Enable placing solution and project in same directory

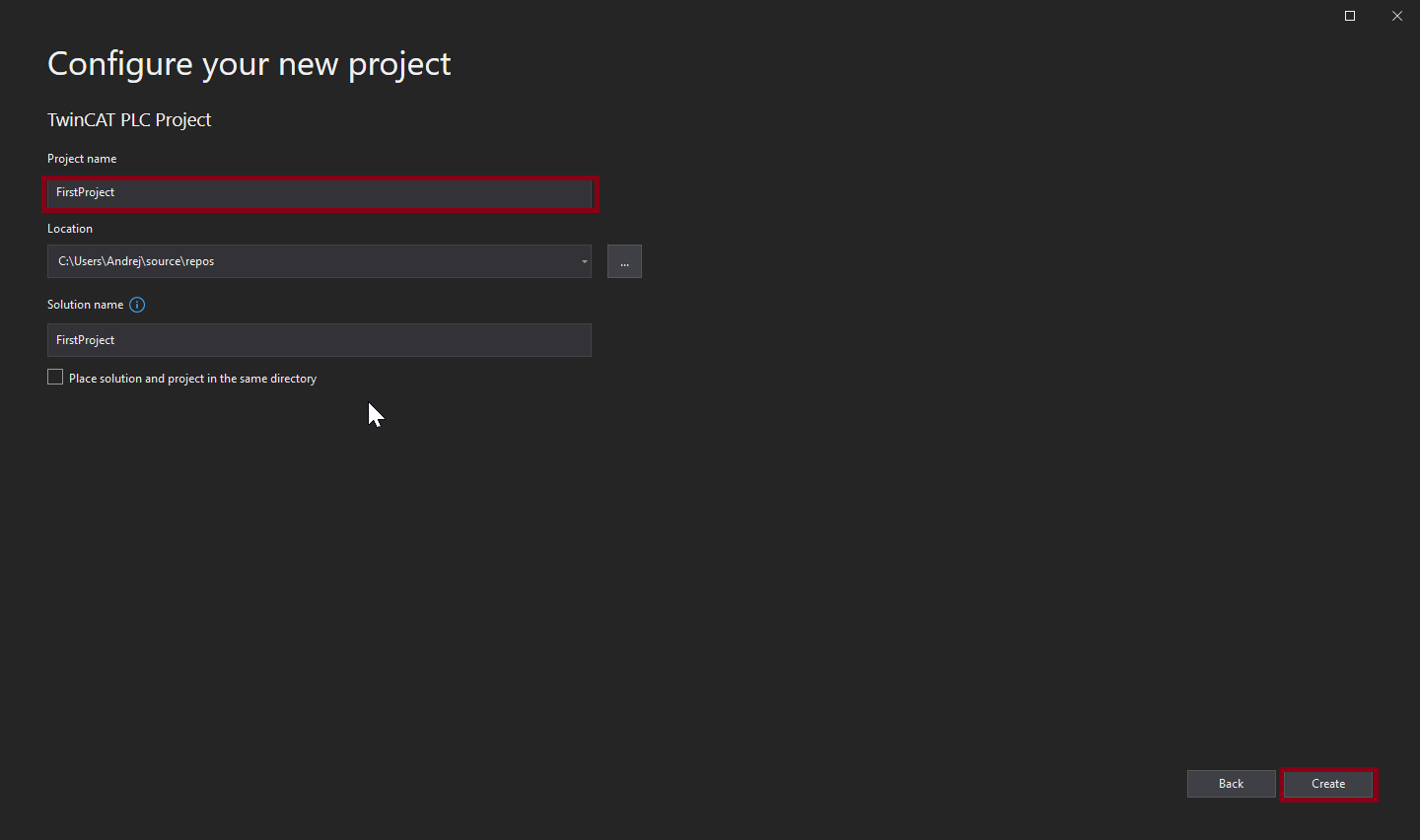coord(55,378)
